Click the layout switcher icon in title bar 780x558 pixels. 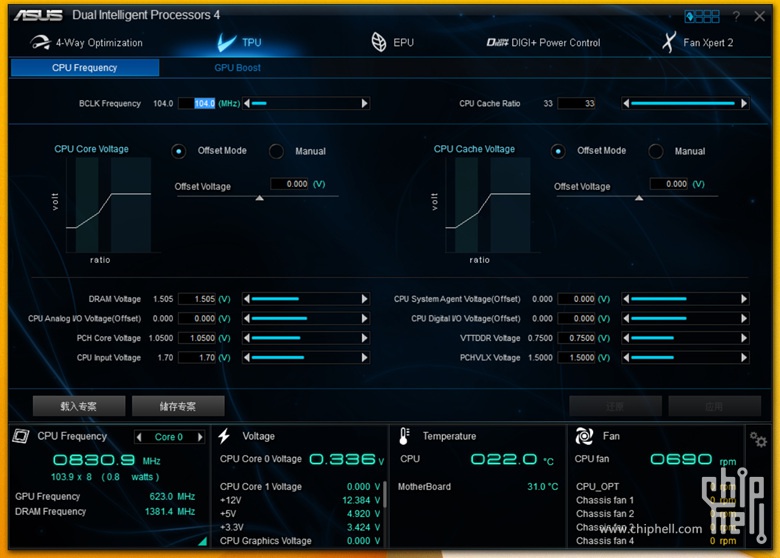pos(701,16)
